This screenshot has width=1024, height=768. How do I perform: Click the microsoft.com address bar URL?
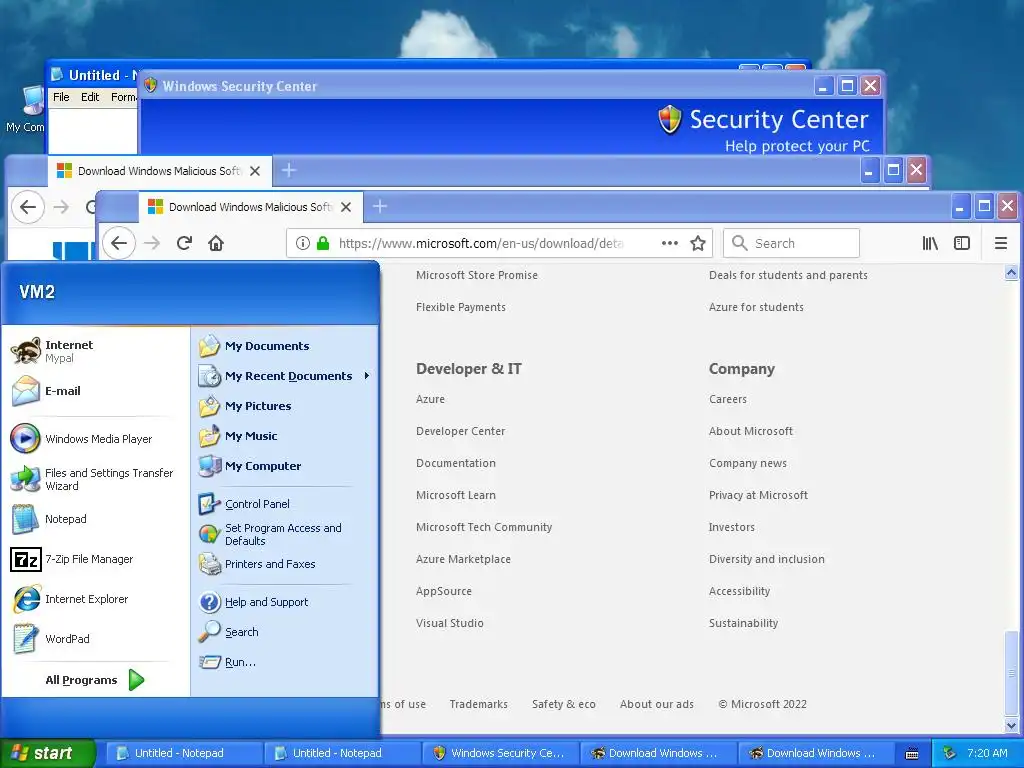pyautogui.click(x=481, y=244)
